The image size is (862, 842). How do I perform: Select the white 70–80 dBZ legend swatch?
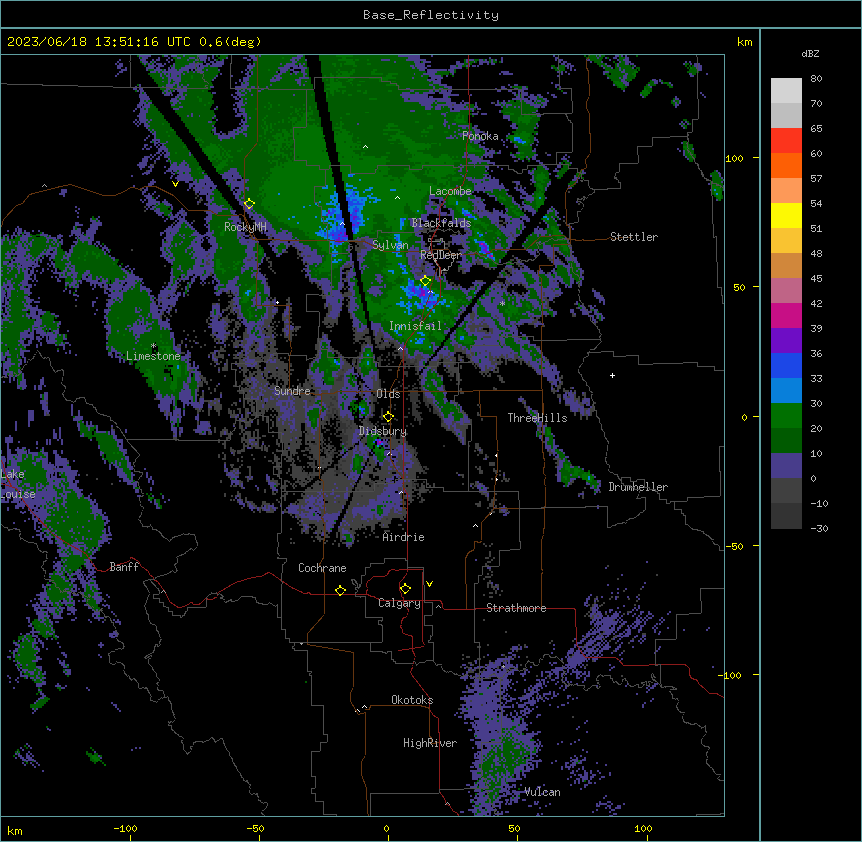click(x=786, y=91)
